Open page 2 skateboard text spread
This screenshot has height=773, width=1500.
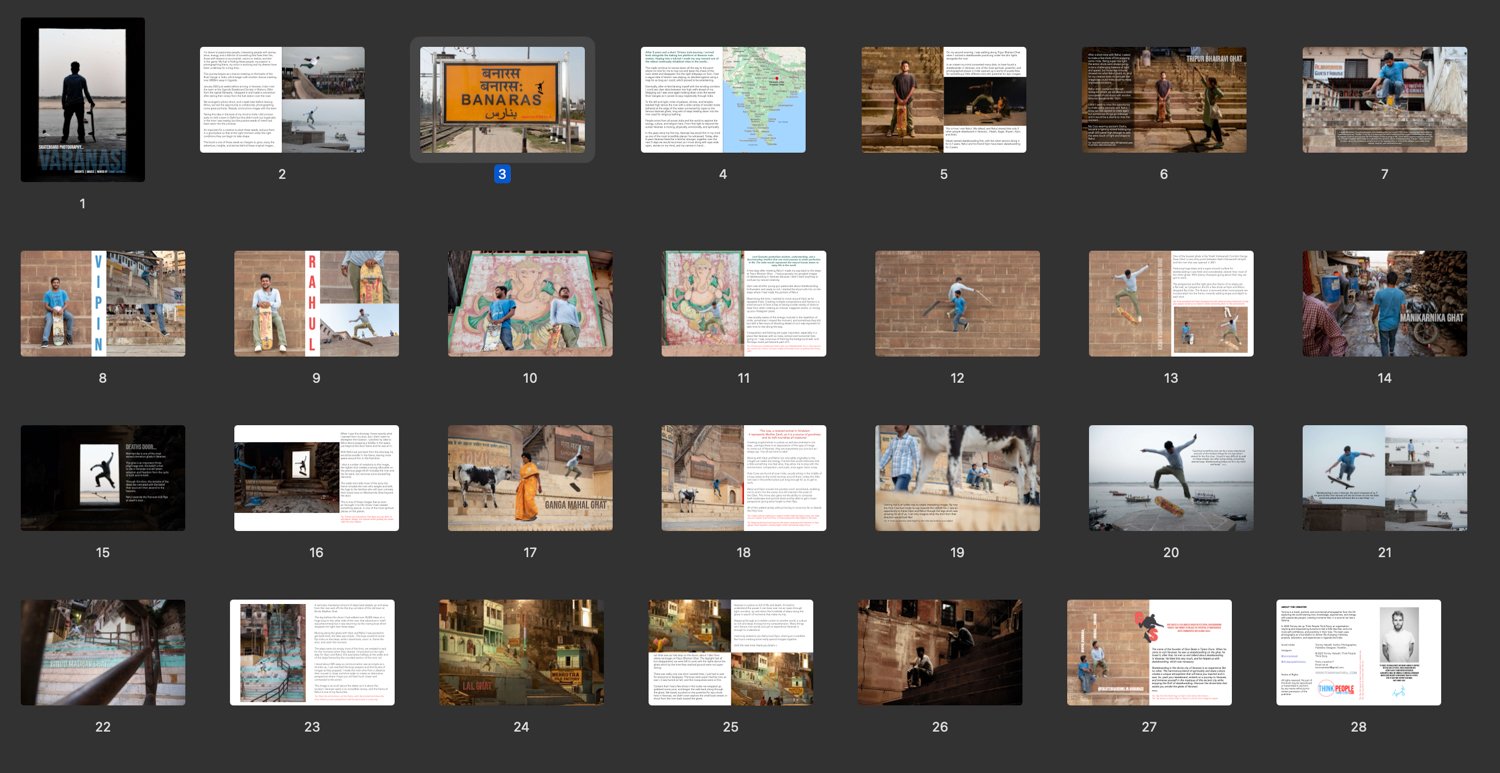[282, 100]
